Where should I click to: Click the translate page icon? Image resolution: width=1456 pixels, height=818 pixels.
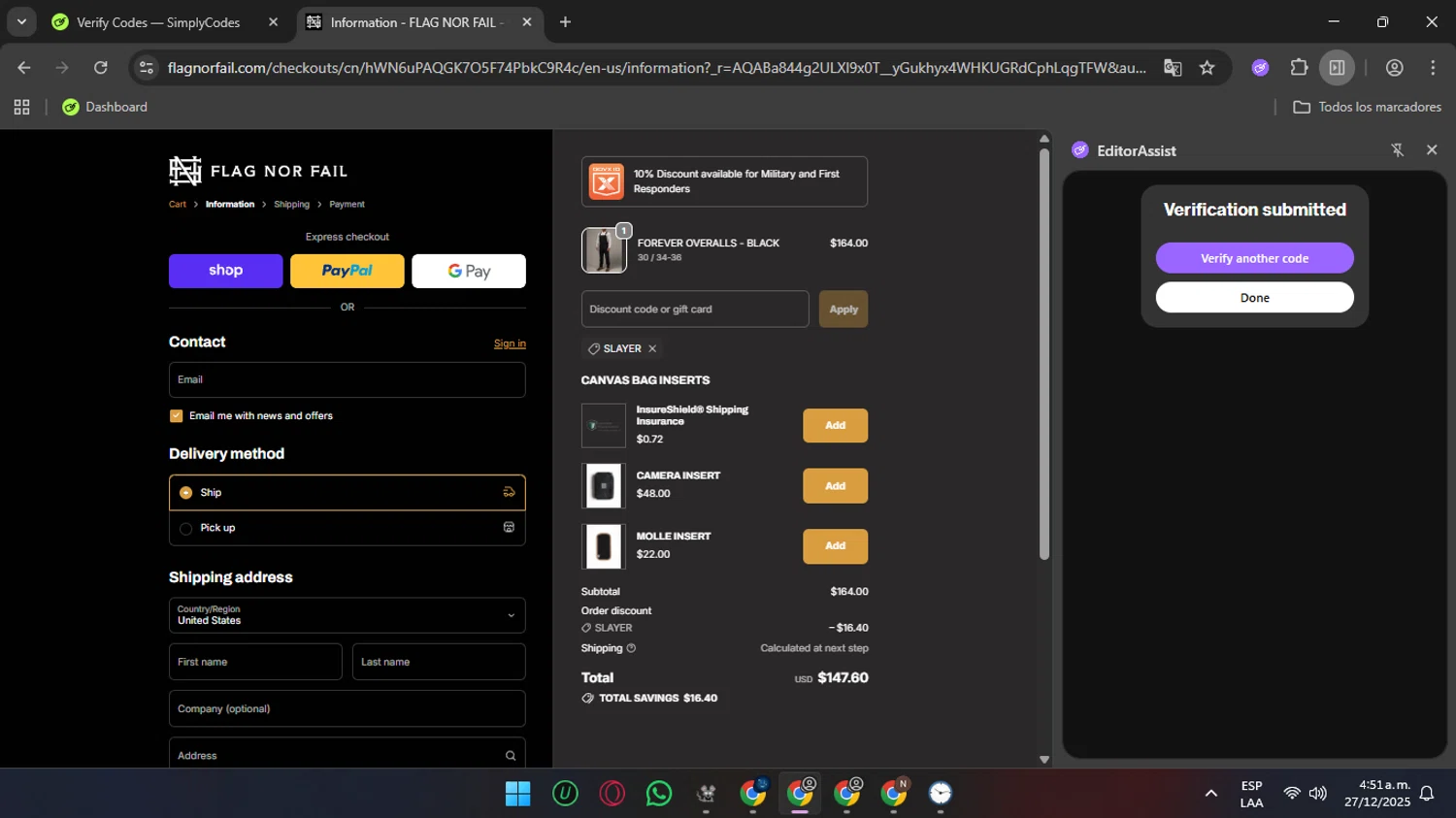tap(1173, 68)
